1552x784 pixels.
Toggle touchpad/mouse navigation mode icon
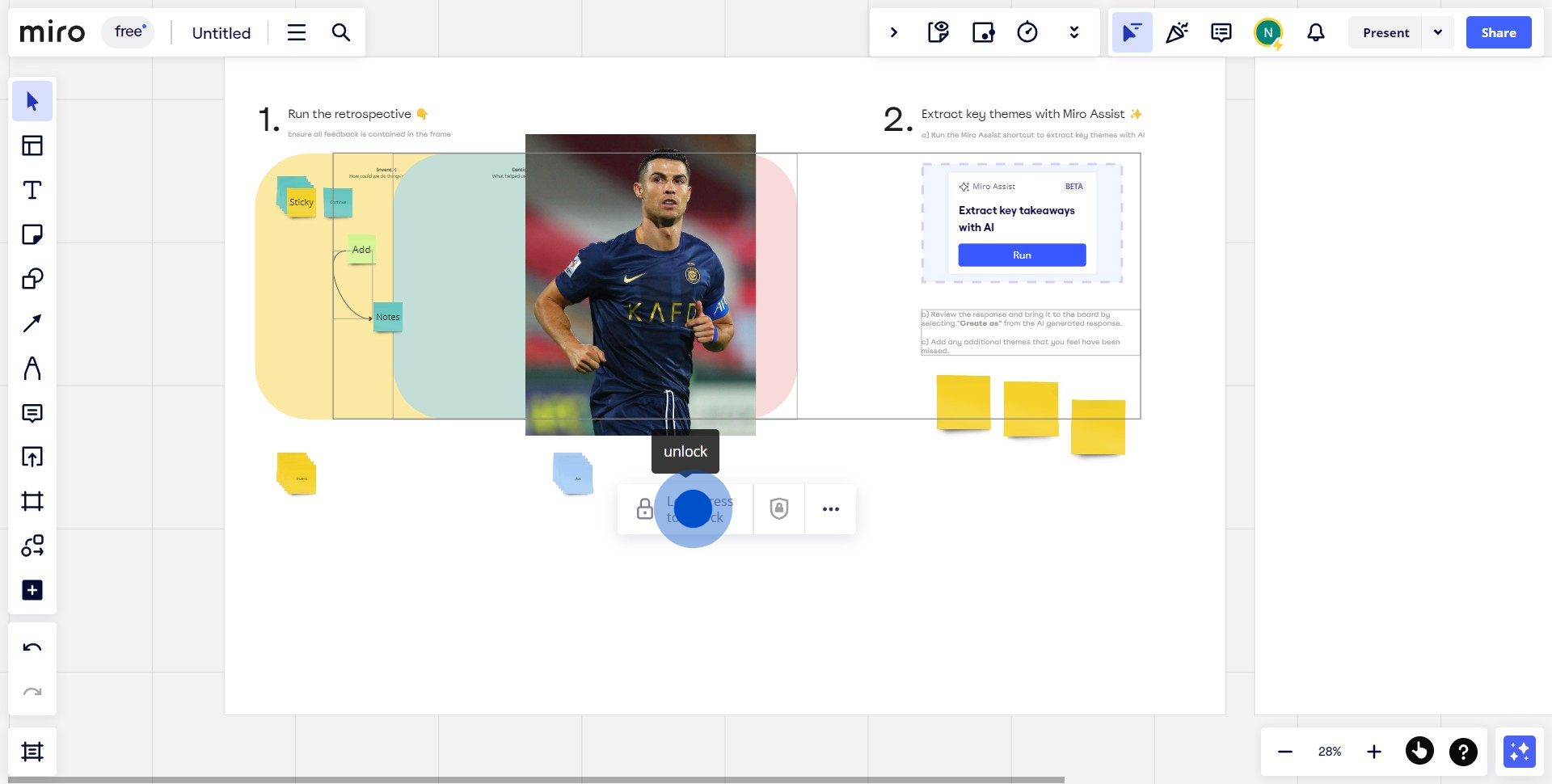[1419, 751]
